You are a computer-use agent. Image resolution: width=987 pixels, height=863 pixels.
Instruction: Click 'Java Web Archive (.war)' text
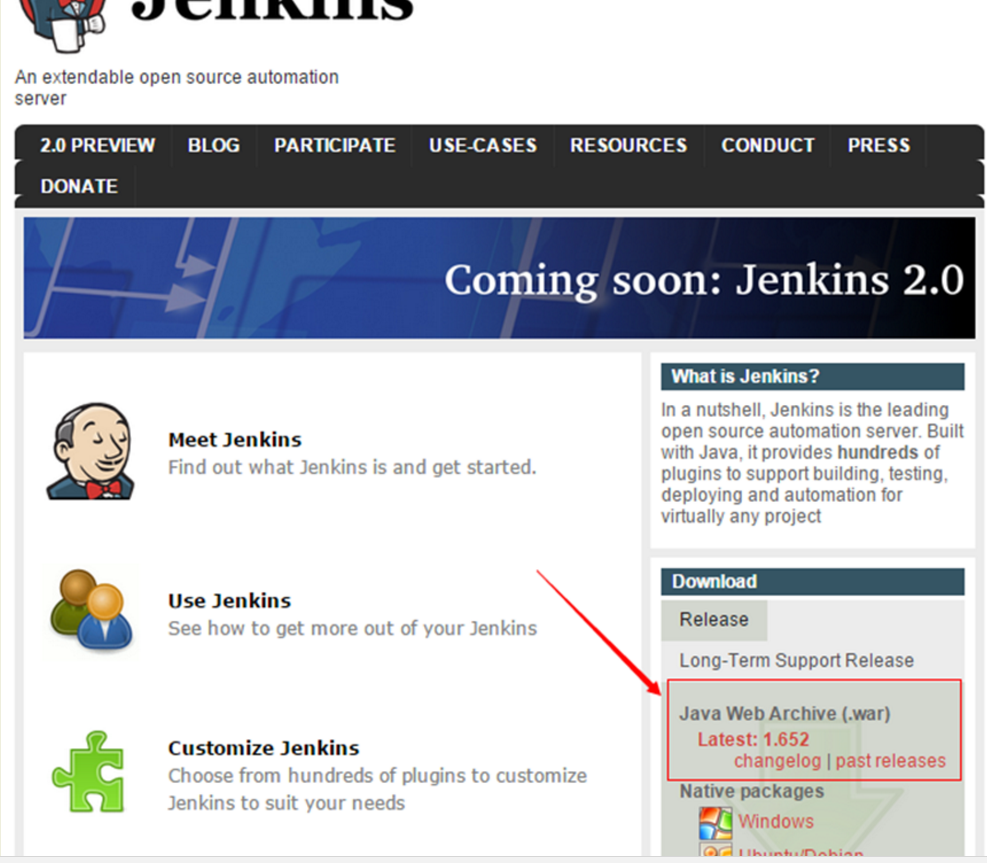(x=785, y=714)
